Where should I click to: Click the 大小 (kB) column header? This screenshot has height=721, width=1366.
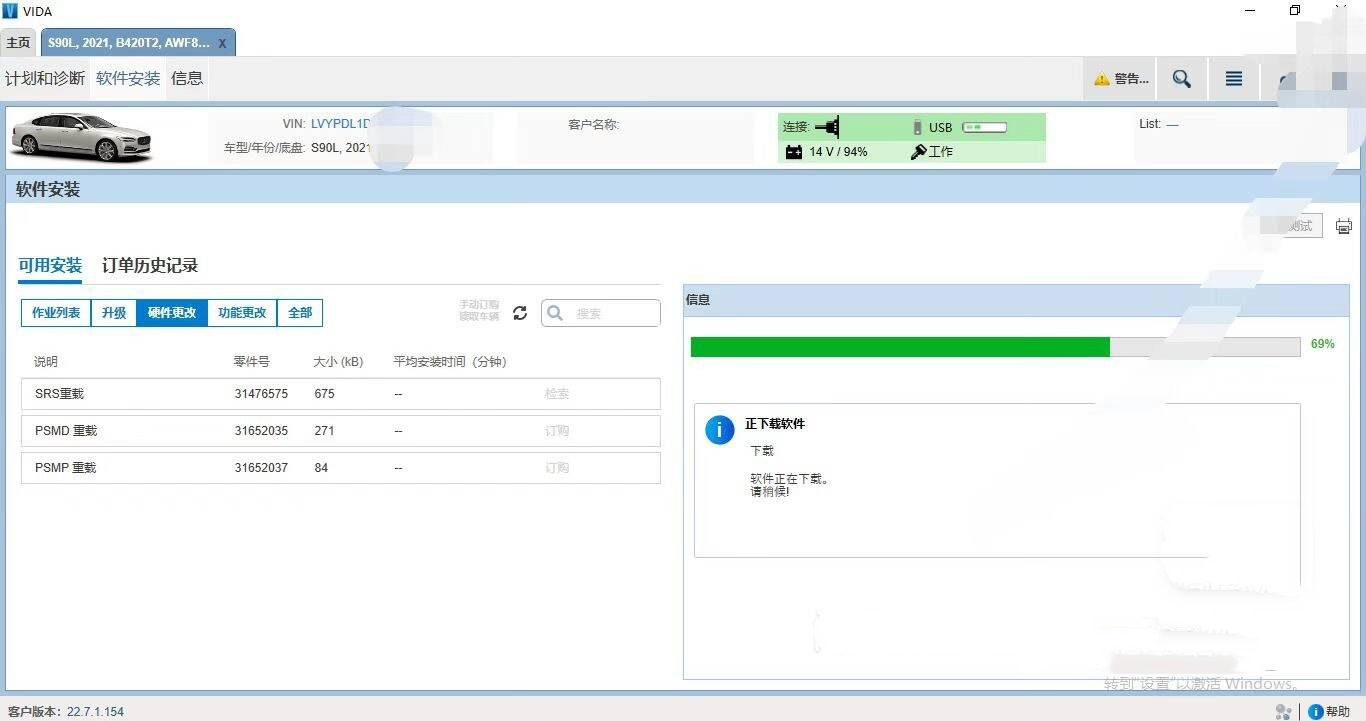(x=338, y=362)
